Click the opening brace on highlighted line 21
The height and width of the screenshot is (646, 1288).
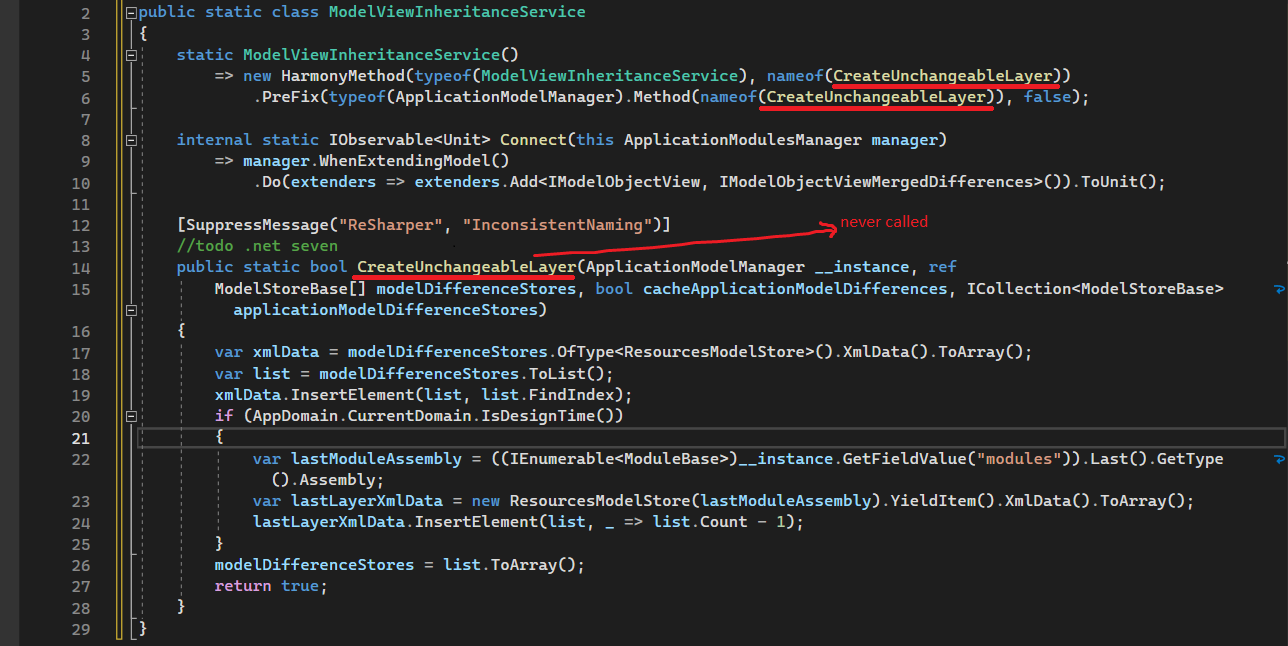[x=219, y=437]
